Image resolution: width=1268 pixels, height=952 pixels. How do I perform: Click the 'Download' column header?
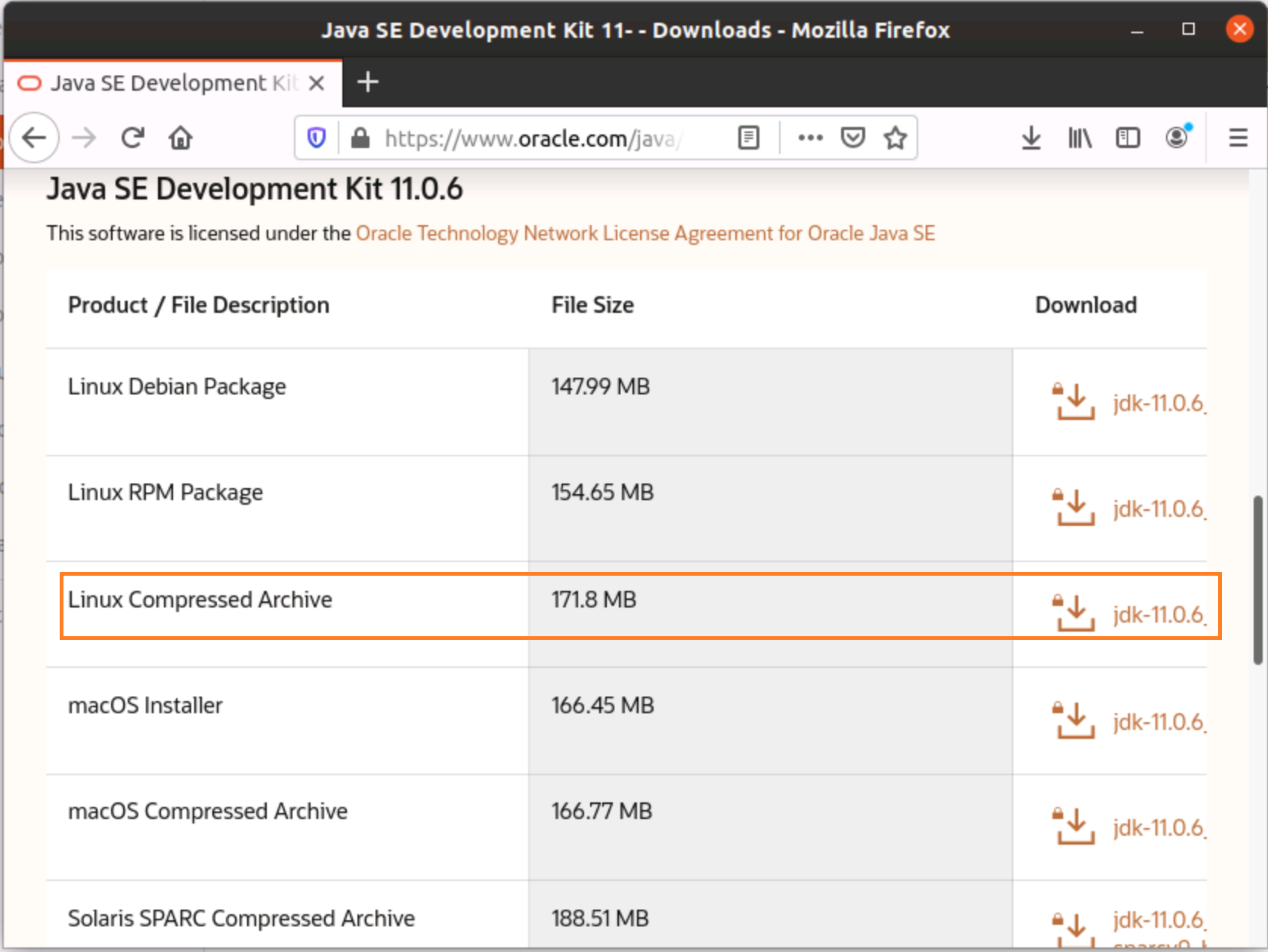[x=1086, y=304]
